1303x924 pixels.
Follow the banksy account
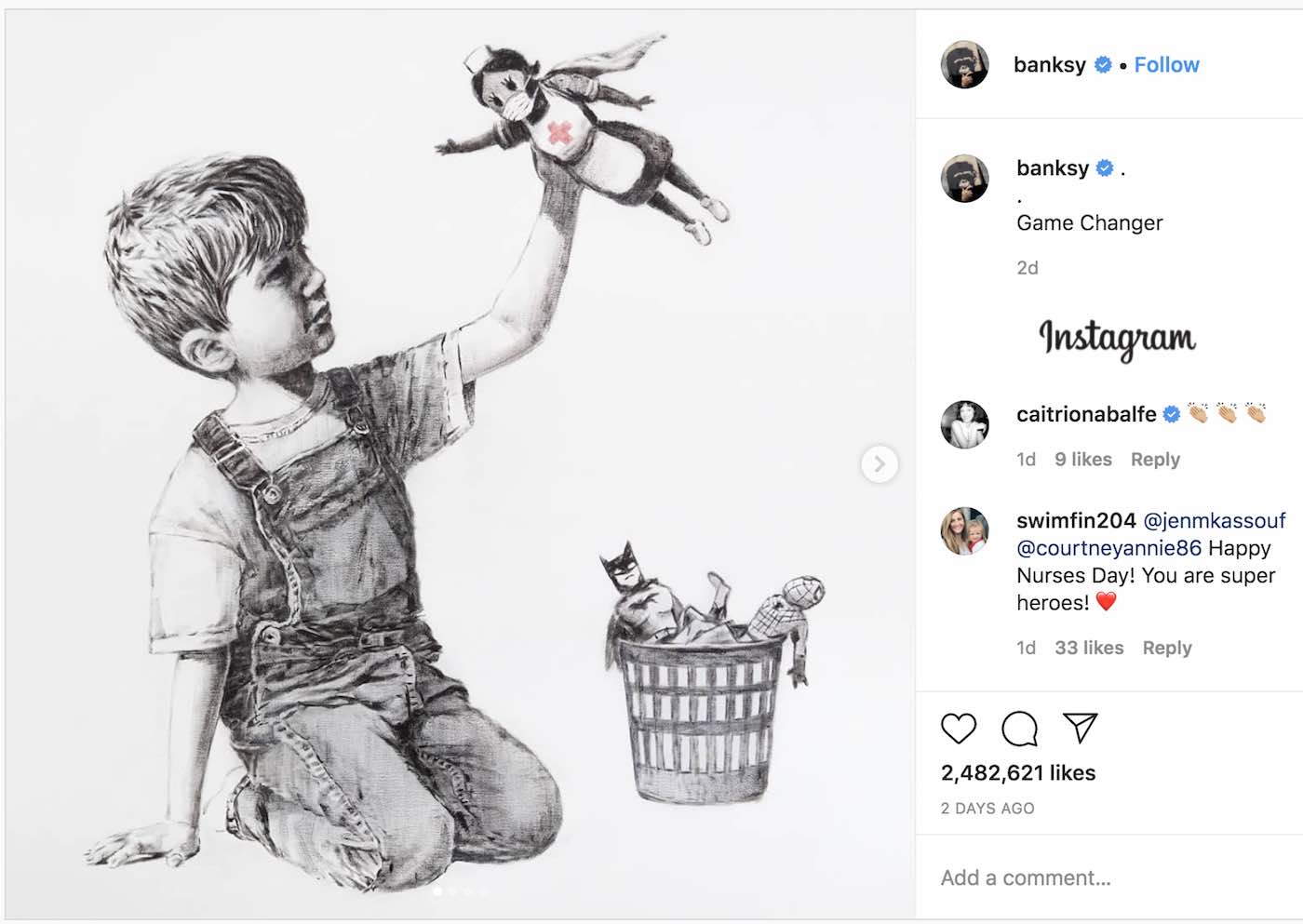coord(1166,65)
